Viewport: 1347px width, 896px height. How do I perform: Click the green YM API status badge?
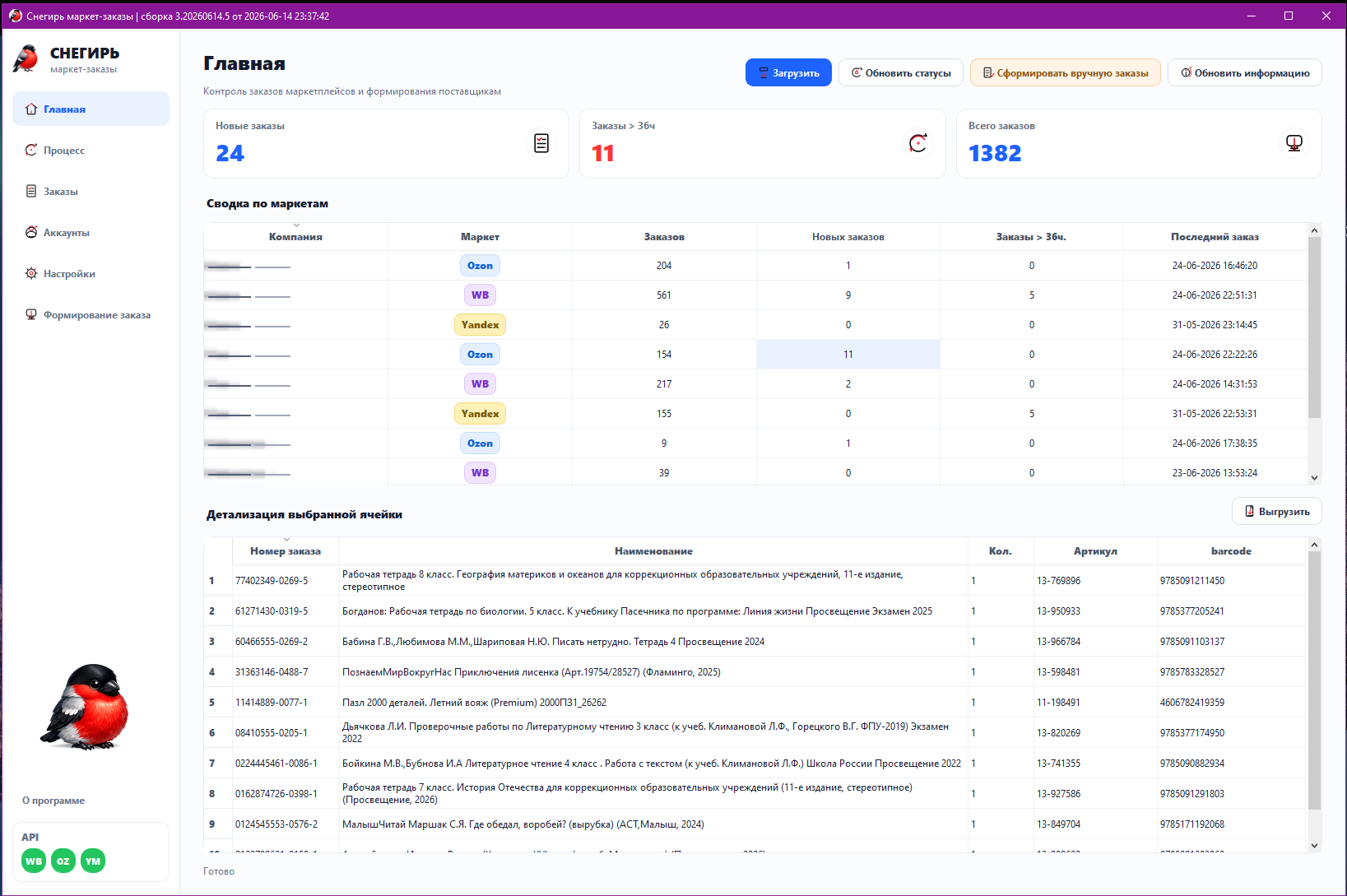point(93,861)
